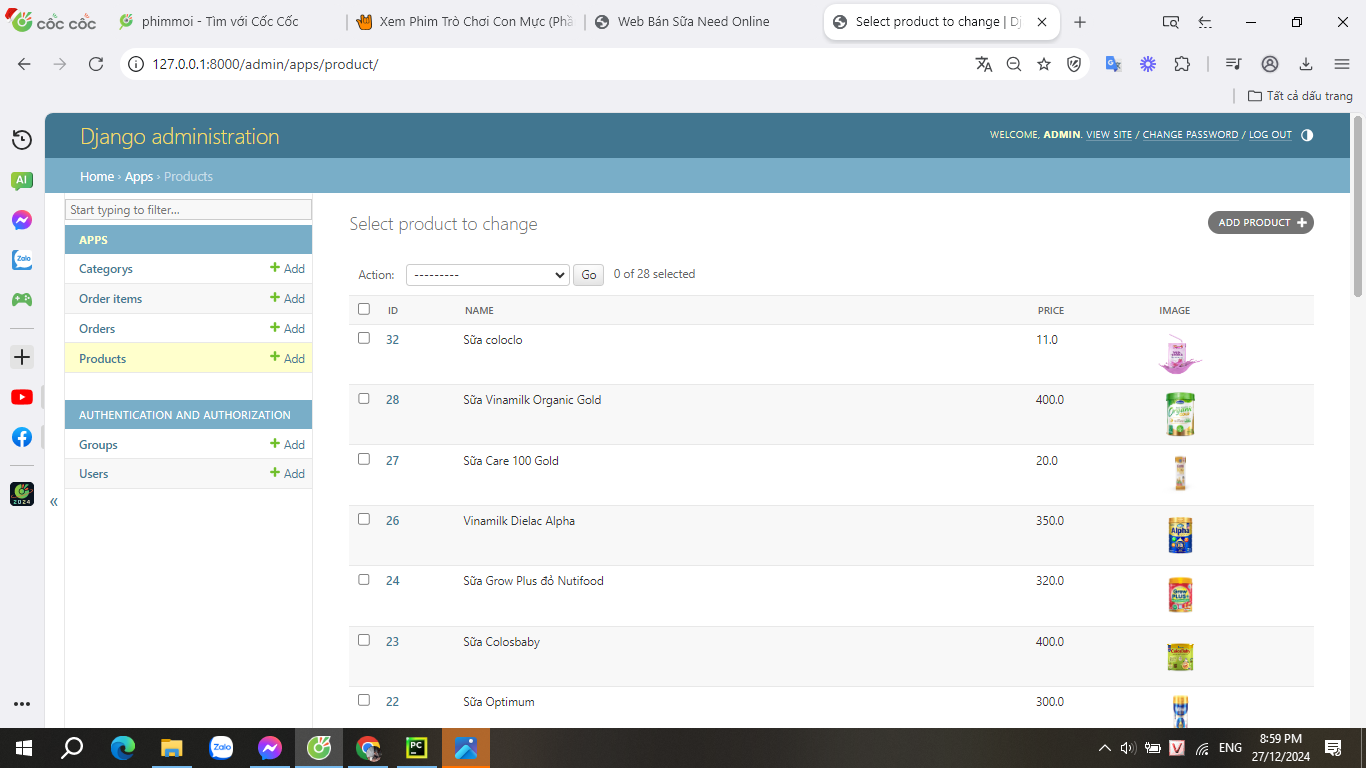This screenshot has width=1366, height=768.
Task: Click the ADD PRODUCT button
Action: [x=1261, y=223]
